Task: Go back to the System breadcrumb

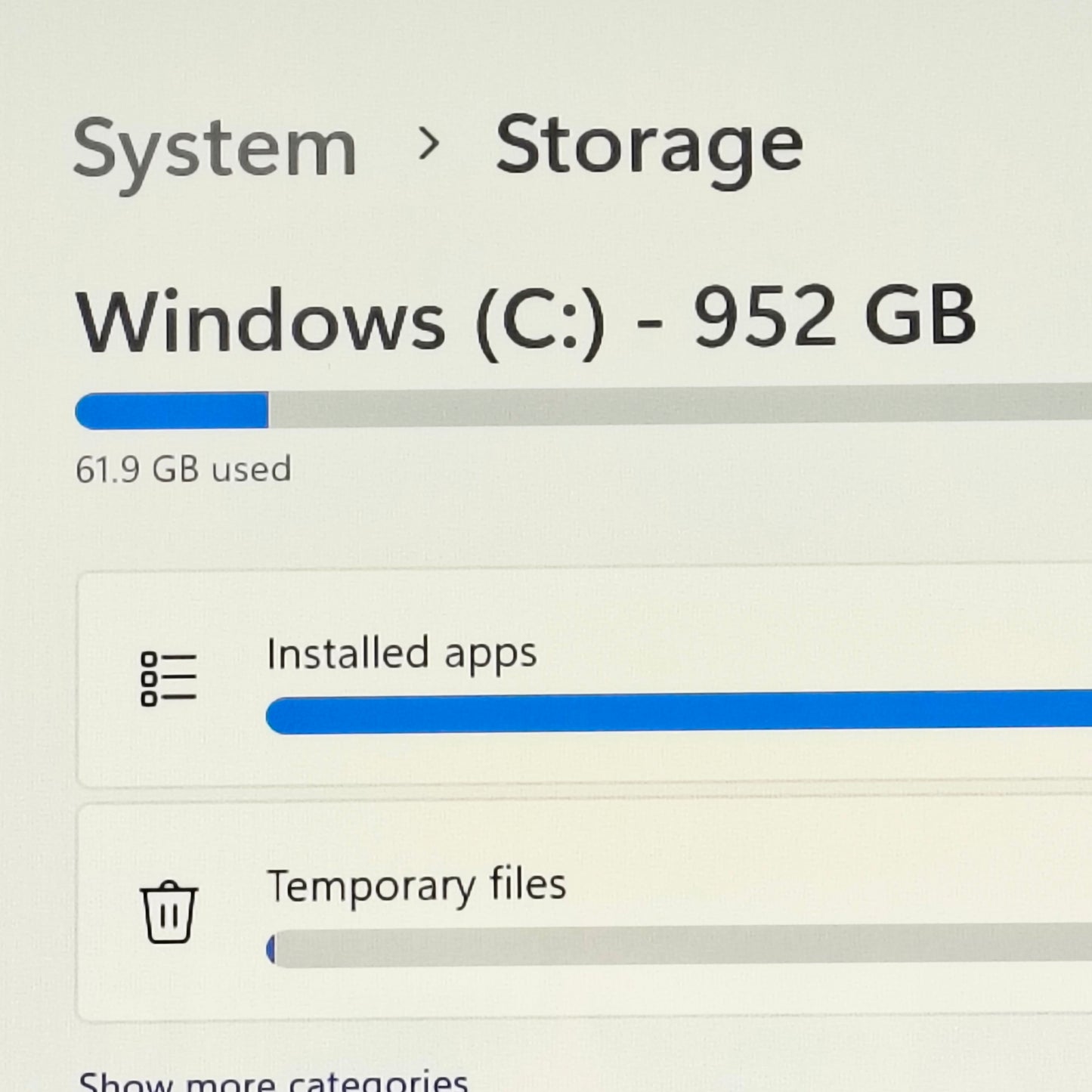Action: 215,150
